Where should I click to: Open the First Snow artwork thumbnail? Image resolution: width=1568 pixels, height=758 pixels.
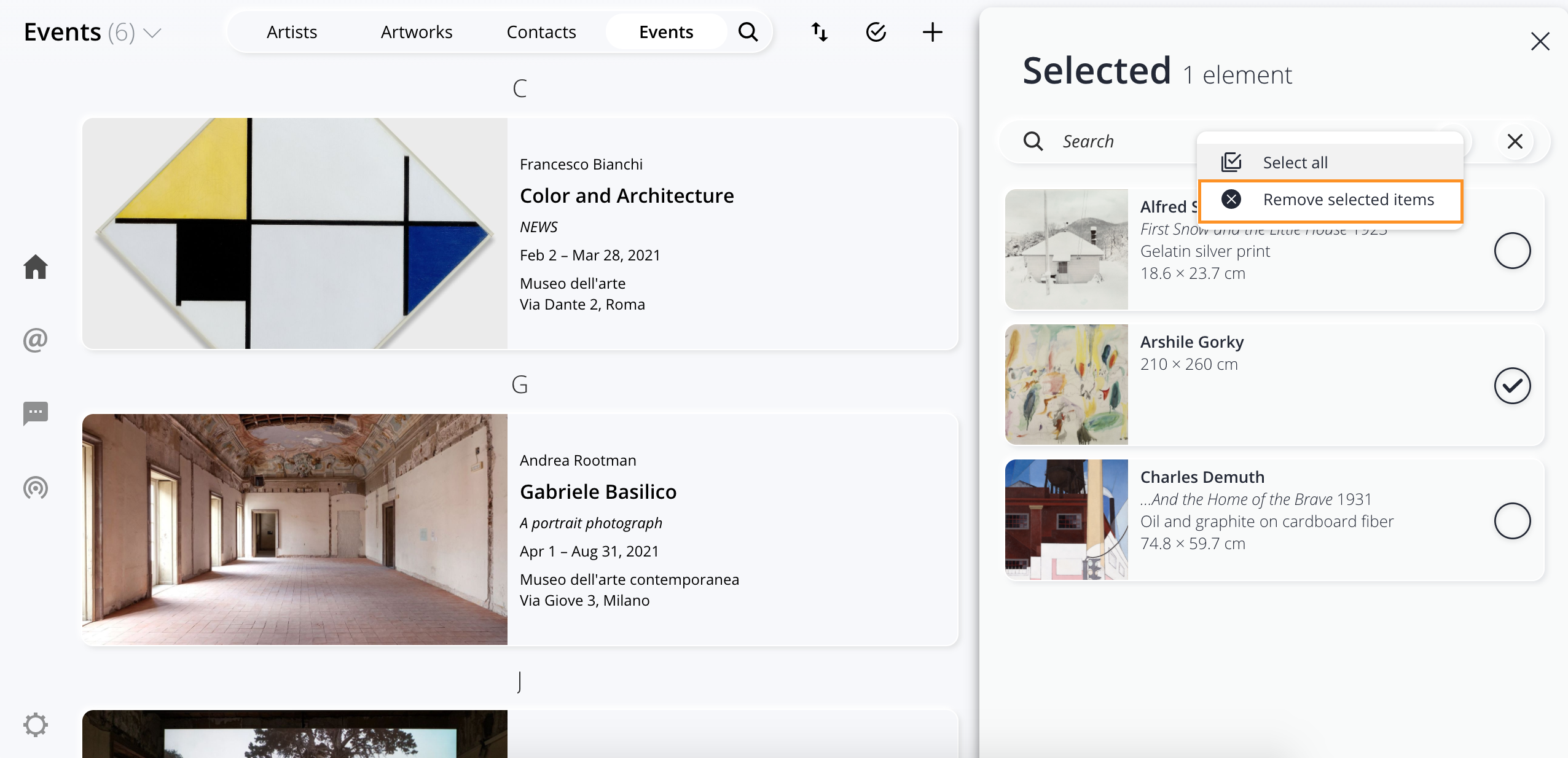[1067, 249]
